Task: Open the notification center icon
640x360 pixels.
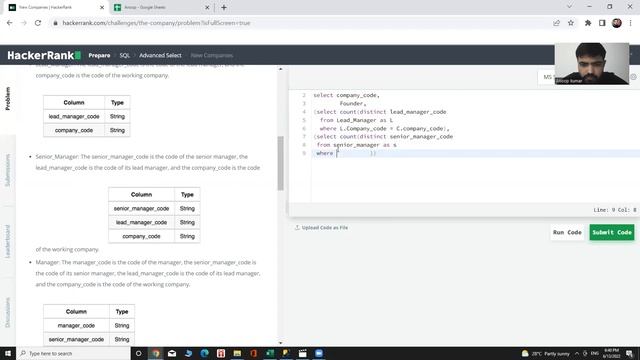Action: (x=629, y=353)
